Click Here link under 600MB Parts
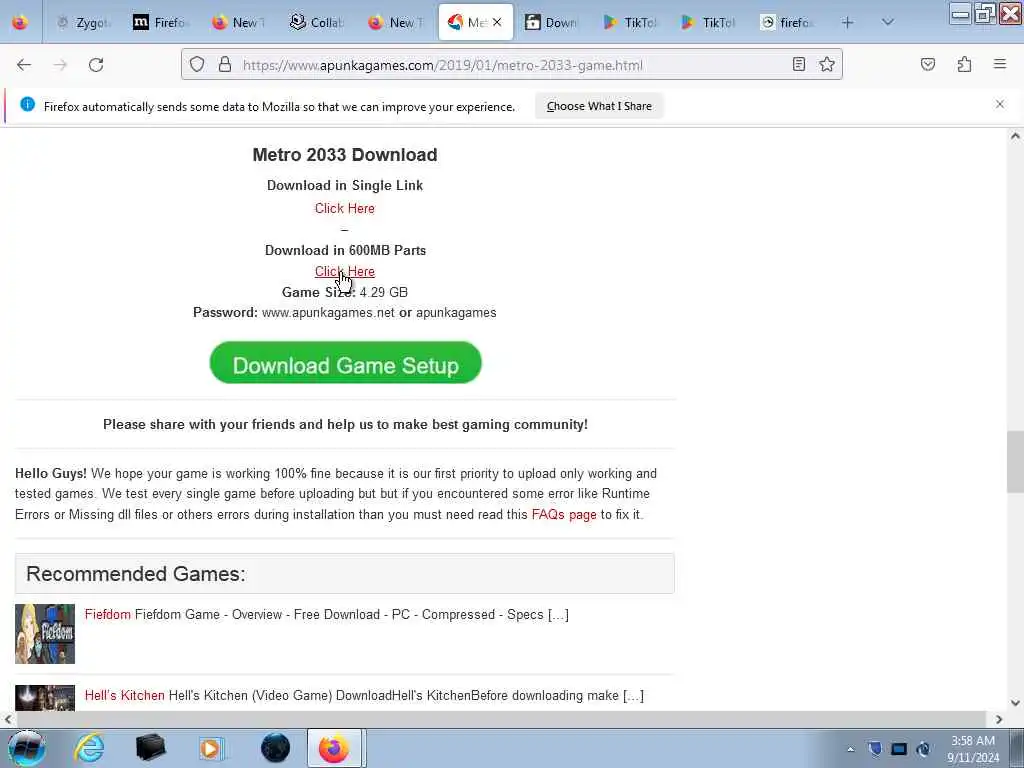 point(345,271)
